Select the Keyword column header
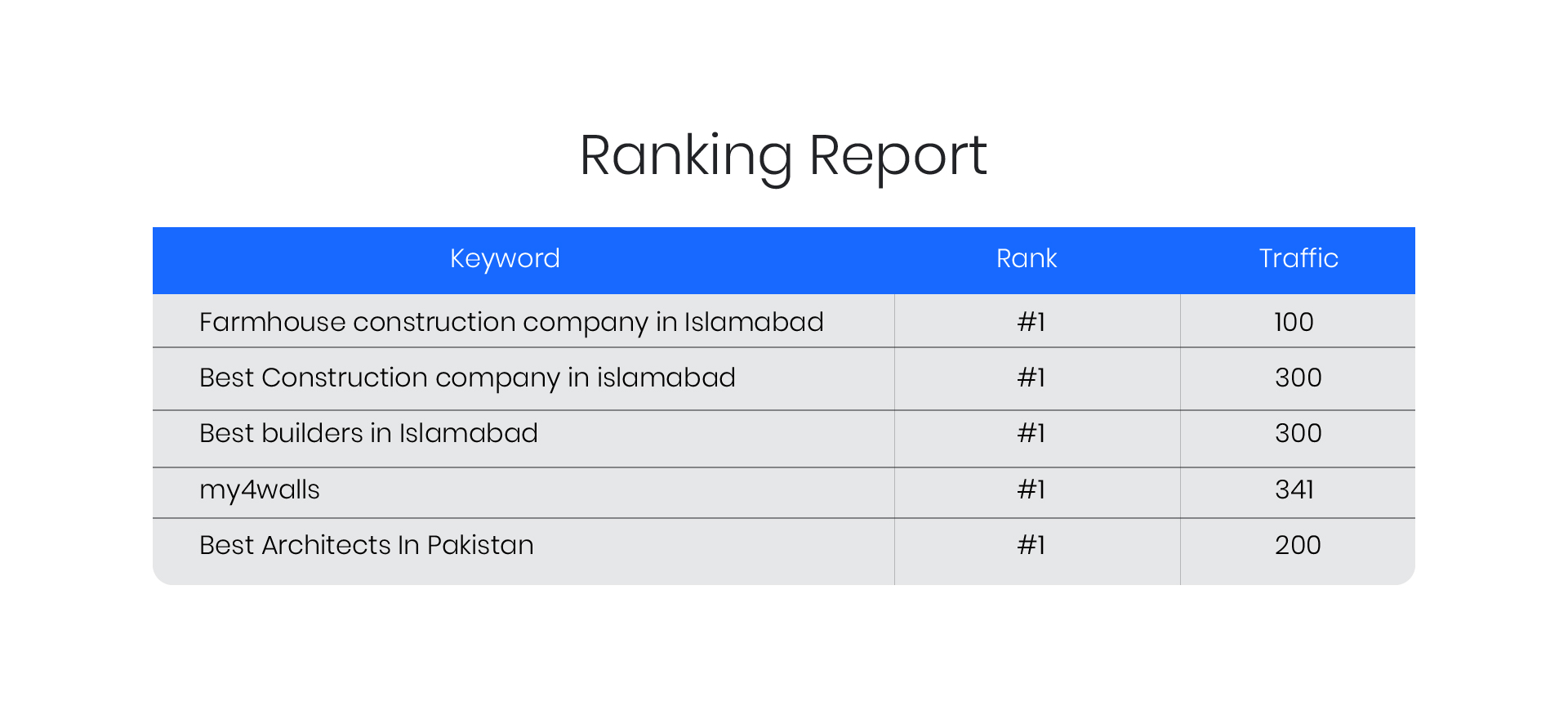This screenshot has width=1568, height=715. [x=505, y=259]
